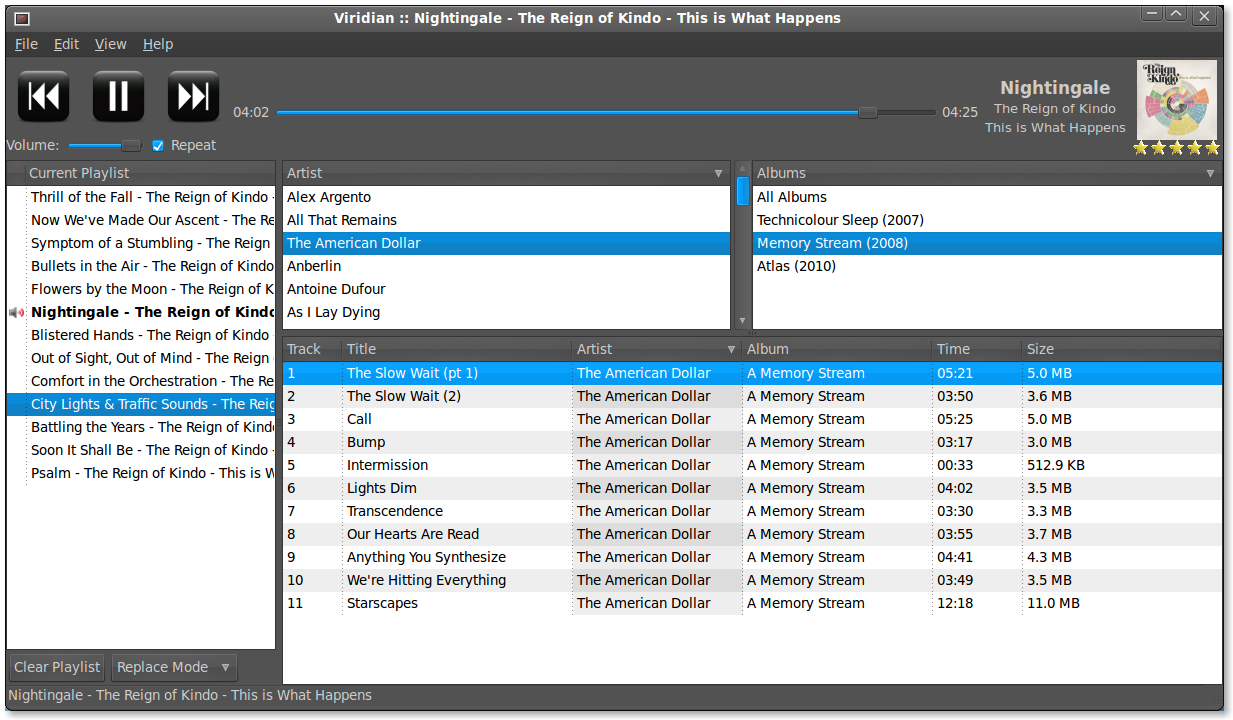This screenshot has width=1233, height=720.
Task: Sort by the Album column header
Action: point(837,349)
